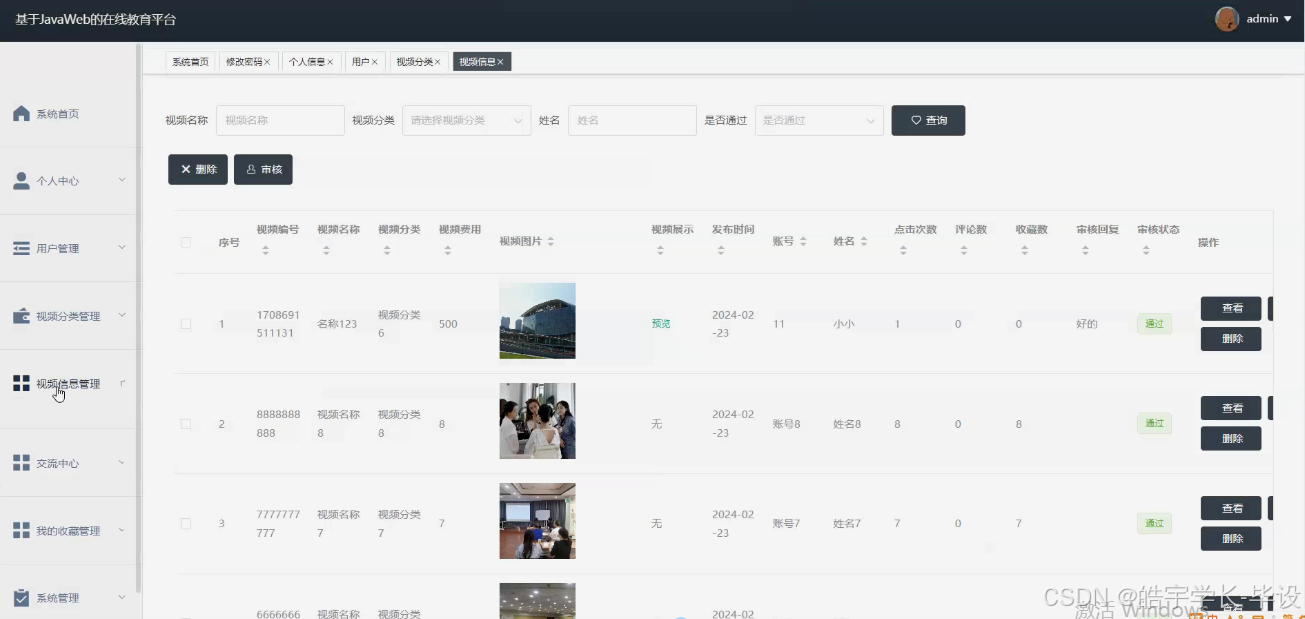This screenshot has height=619, width=1305.
Task: Open the 是否通过 filter dropdown
Action: click(x=819, y=120)
